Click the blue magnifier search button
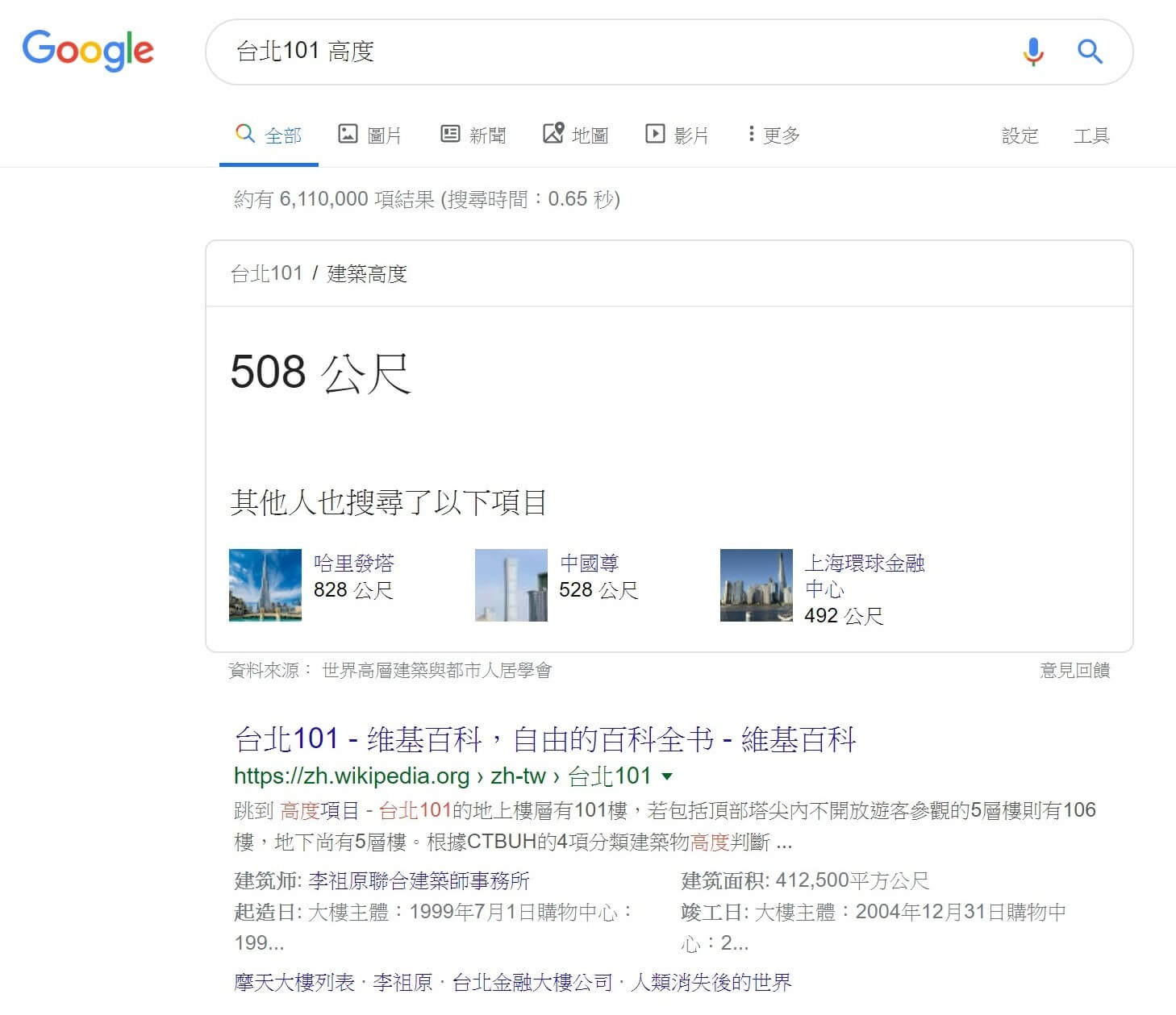Viewport: 1176px width, 1015px height. click(1090, 52)
